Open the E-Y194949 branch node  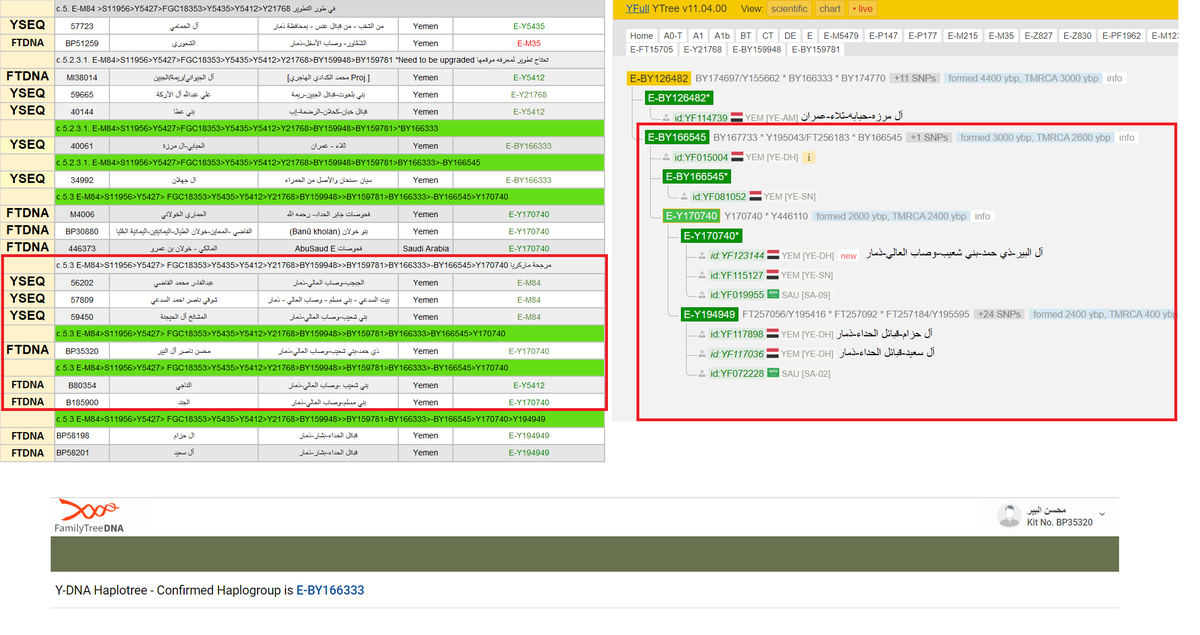click(x=710, y=314)
